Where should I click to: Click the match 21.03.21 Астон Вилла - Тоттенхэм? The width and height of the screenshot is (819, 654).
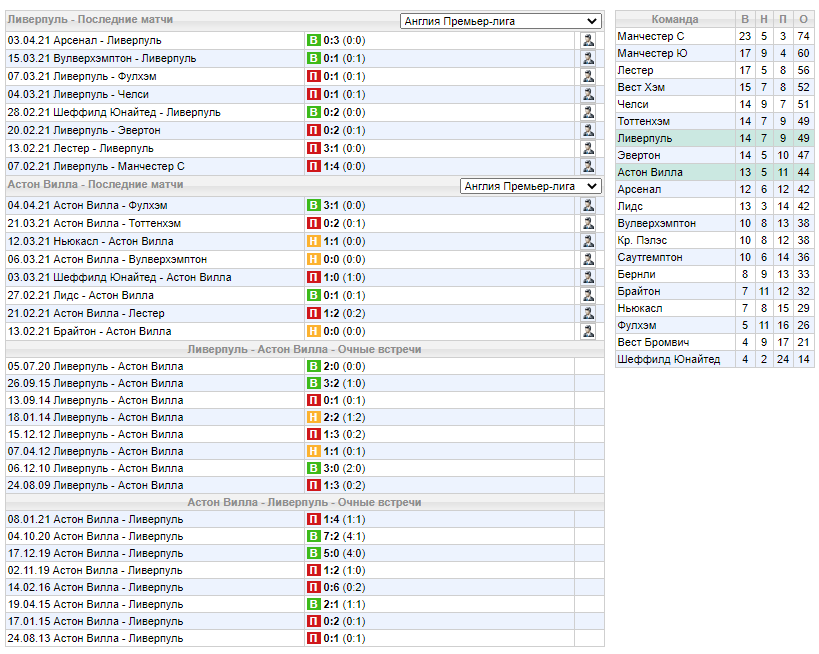(94, 223)
